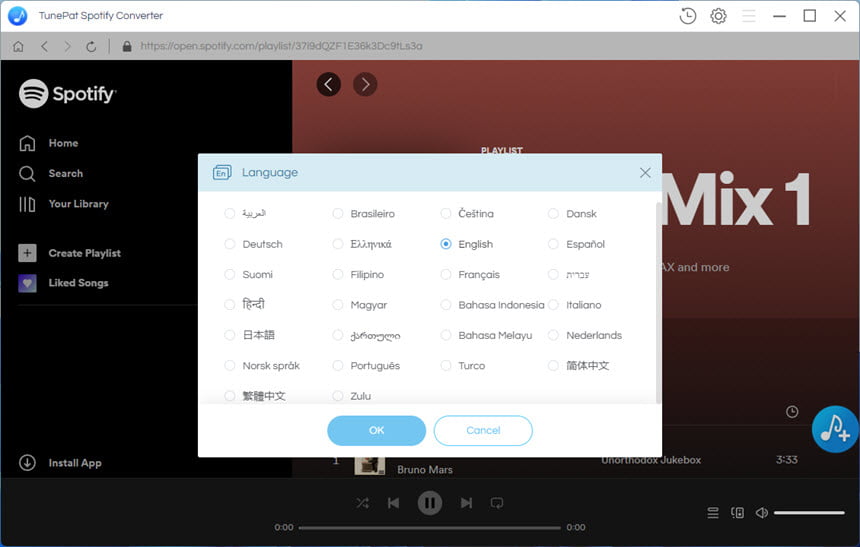Adjust the volume slider
This screenshot has width=860, height=547.
pos(809,513)
